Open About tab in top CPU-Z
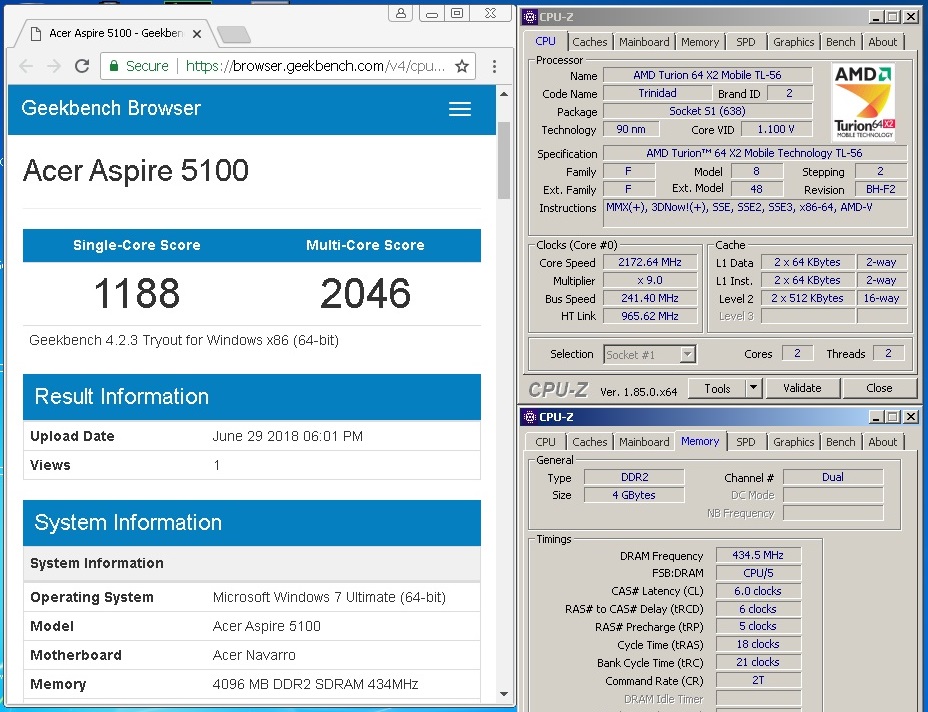The width and height of the screenshot is (928, 712). pyautogui.click(x=882, y=42)
